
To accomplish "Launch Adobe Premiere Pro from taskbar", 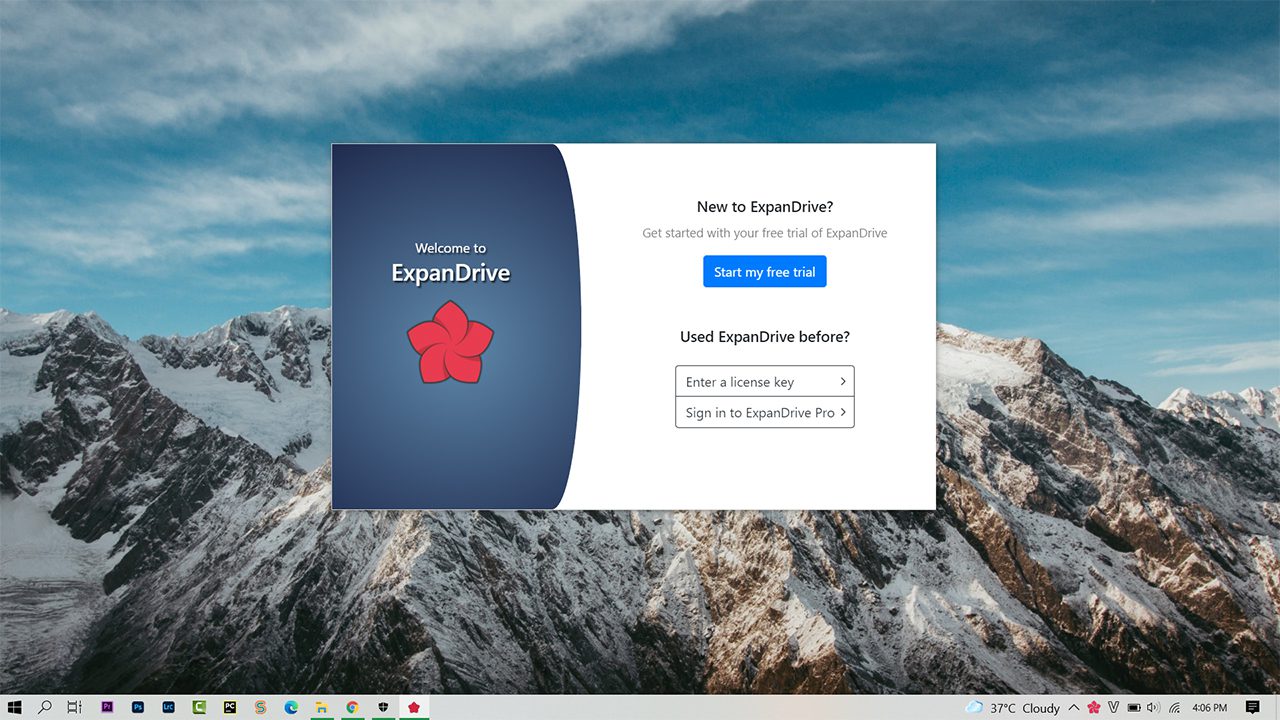I will tap(107, 707).
